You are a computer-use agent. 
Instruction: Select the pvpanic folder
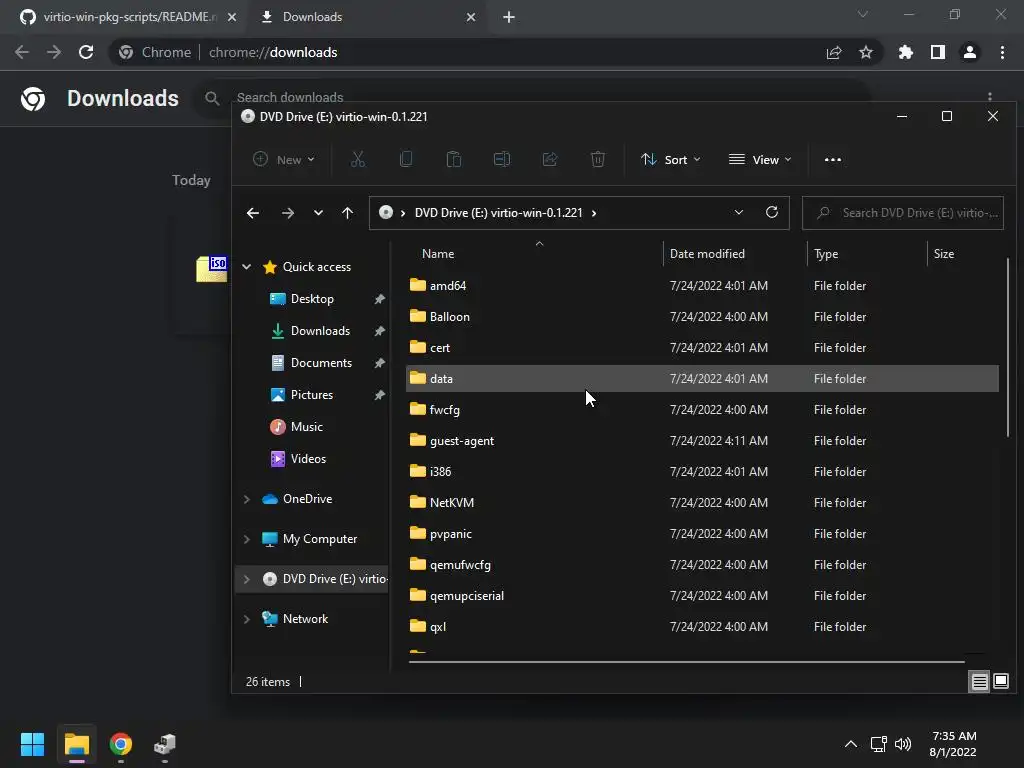coord(702,534)
